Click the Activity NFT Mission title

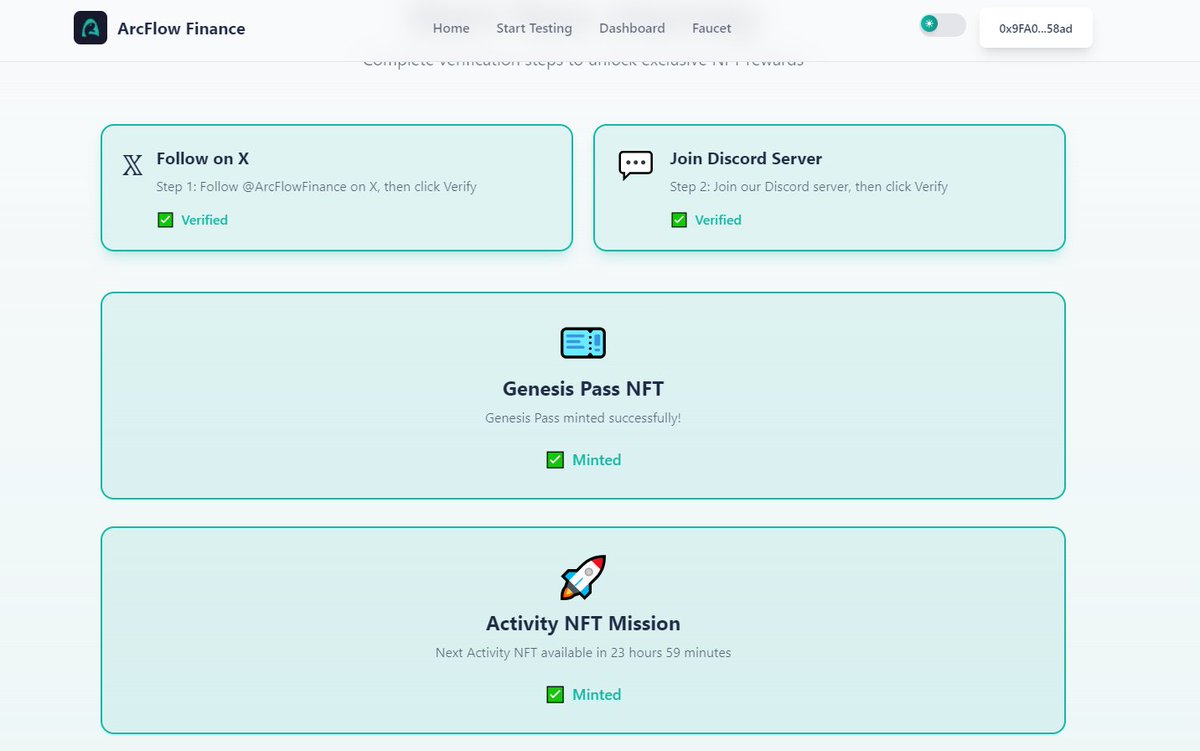[583, 623]
